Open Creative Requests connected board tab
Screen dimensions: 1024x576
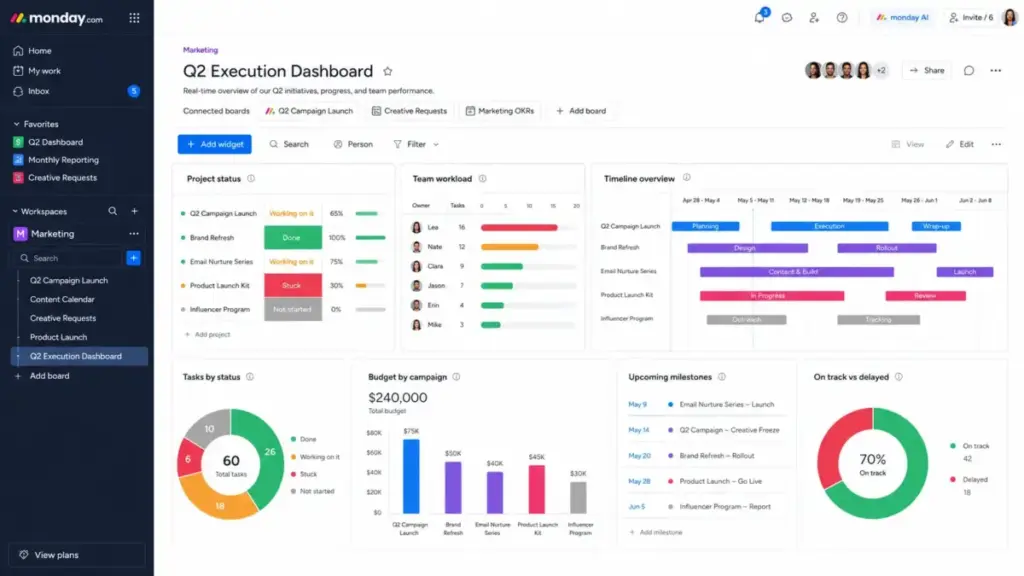click(409, 111)
